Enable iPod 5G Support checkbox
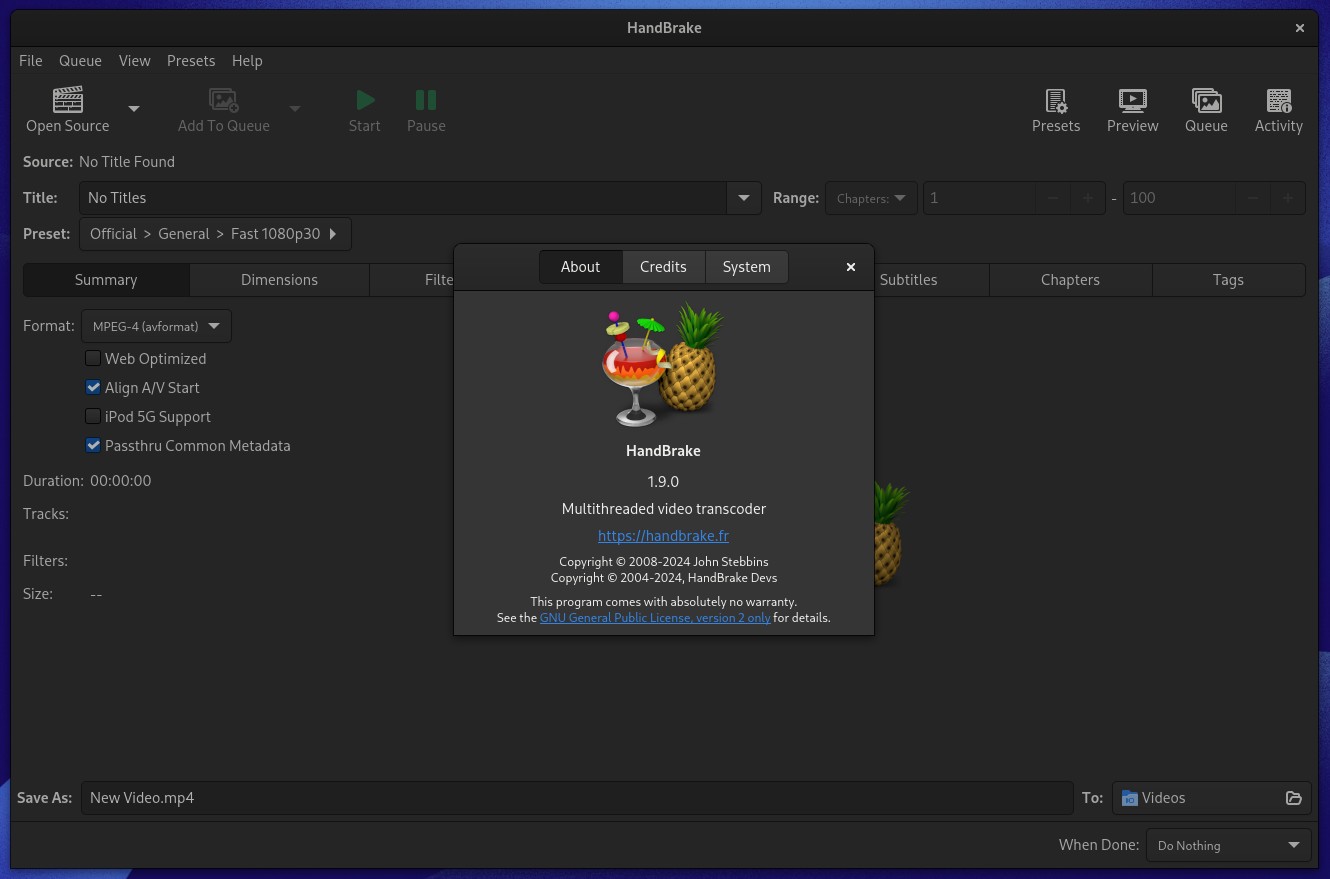 (93, 417)
